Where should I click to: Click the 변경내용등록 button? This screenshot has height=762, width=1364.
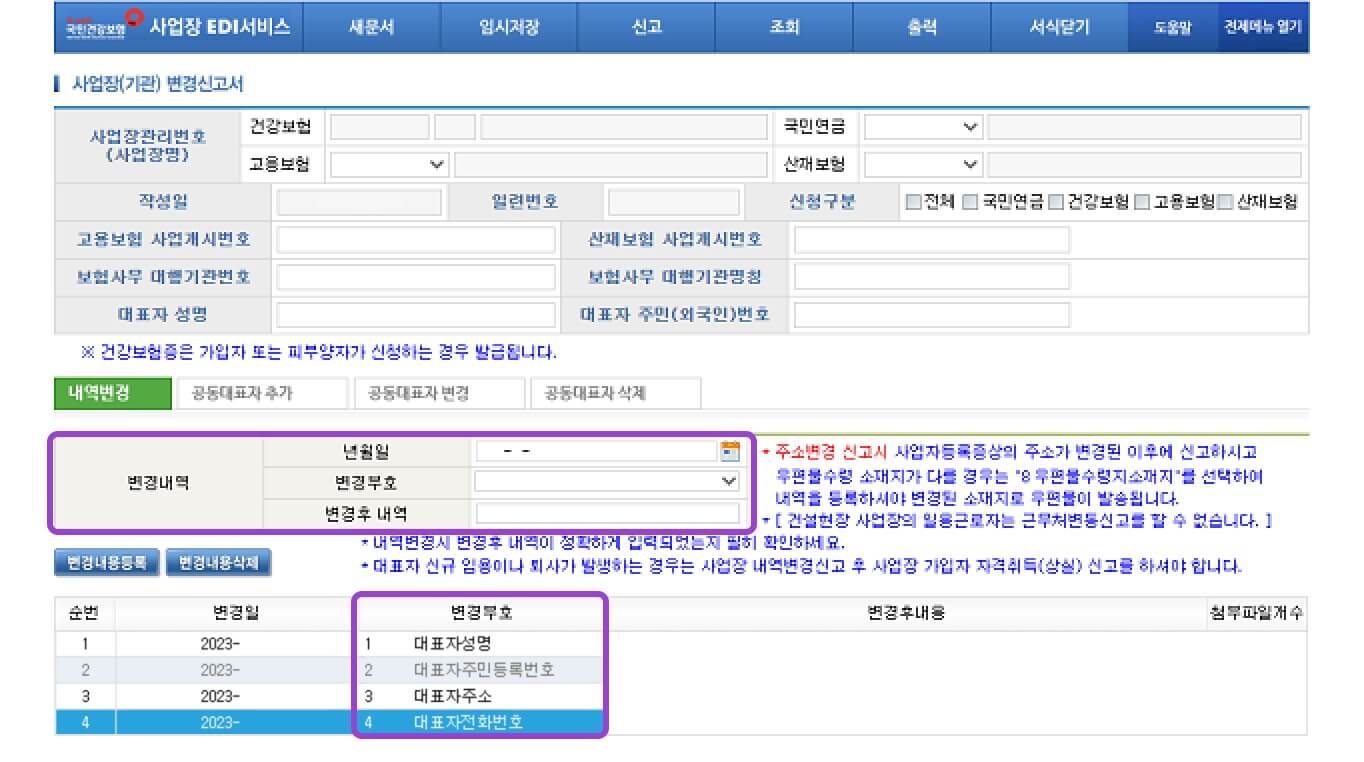click(x=105, y=562)
